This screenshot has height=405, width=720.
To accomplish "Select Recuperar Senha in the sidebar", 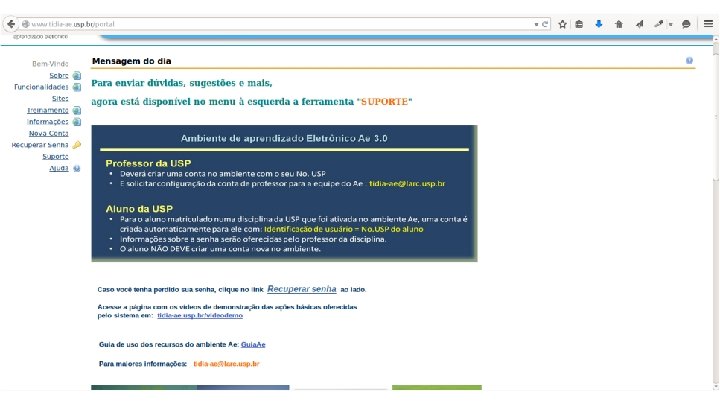I will (39, 145).
